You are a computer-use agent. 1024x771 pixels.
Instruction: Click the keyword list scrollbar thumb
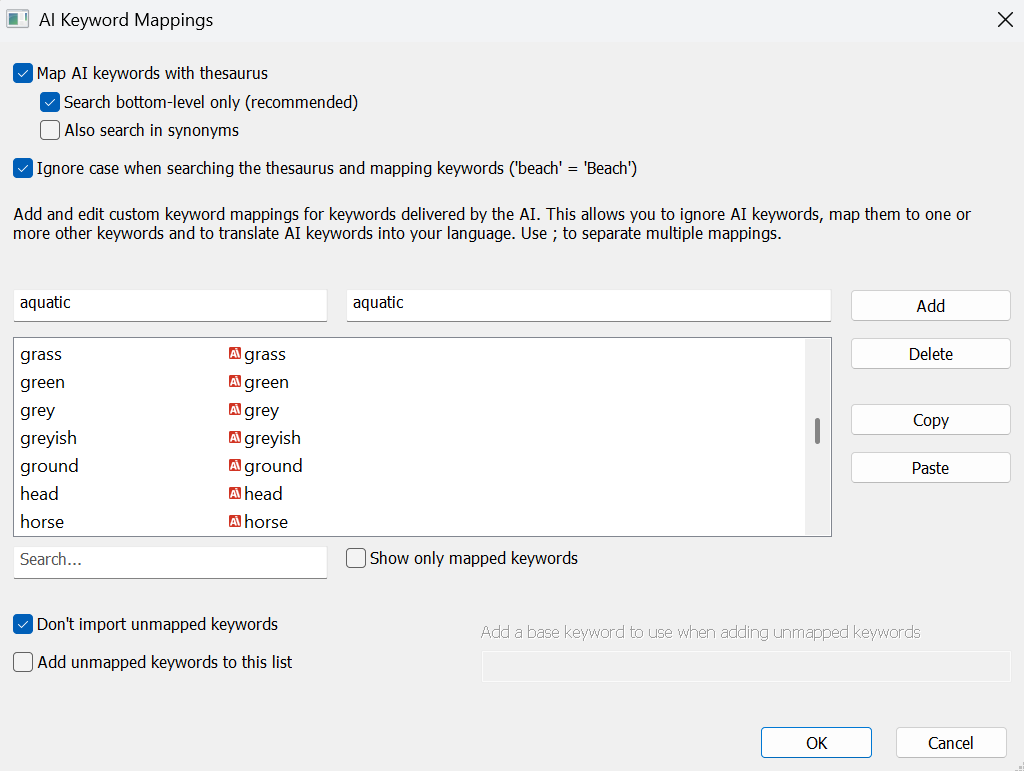tap(817, 431)
